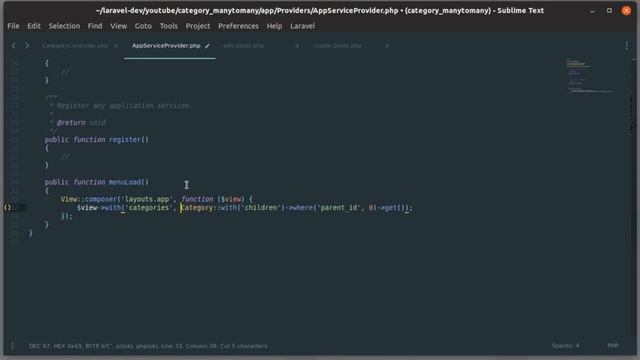The width and height of the screenshot is (640, 360).
Task: Open the Laravel menu
Action: [302, 26]
